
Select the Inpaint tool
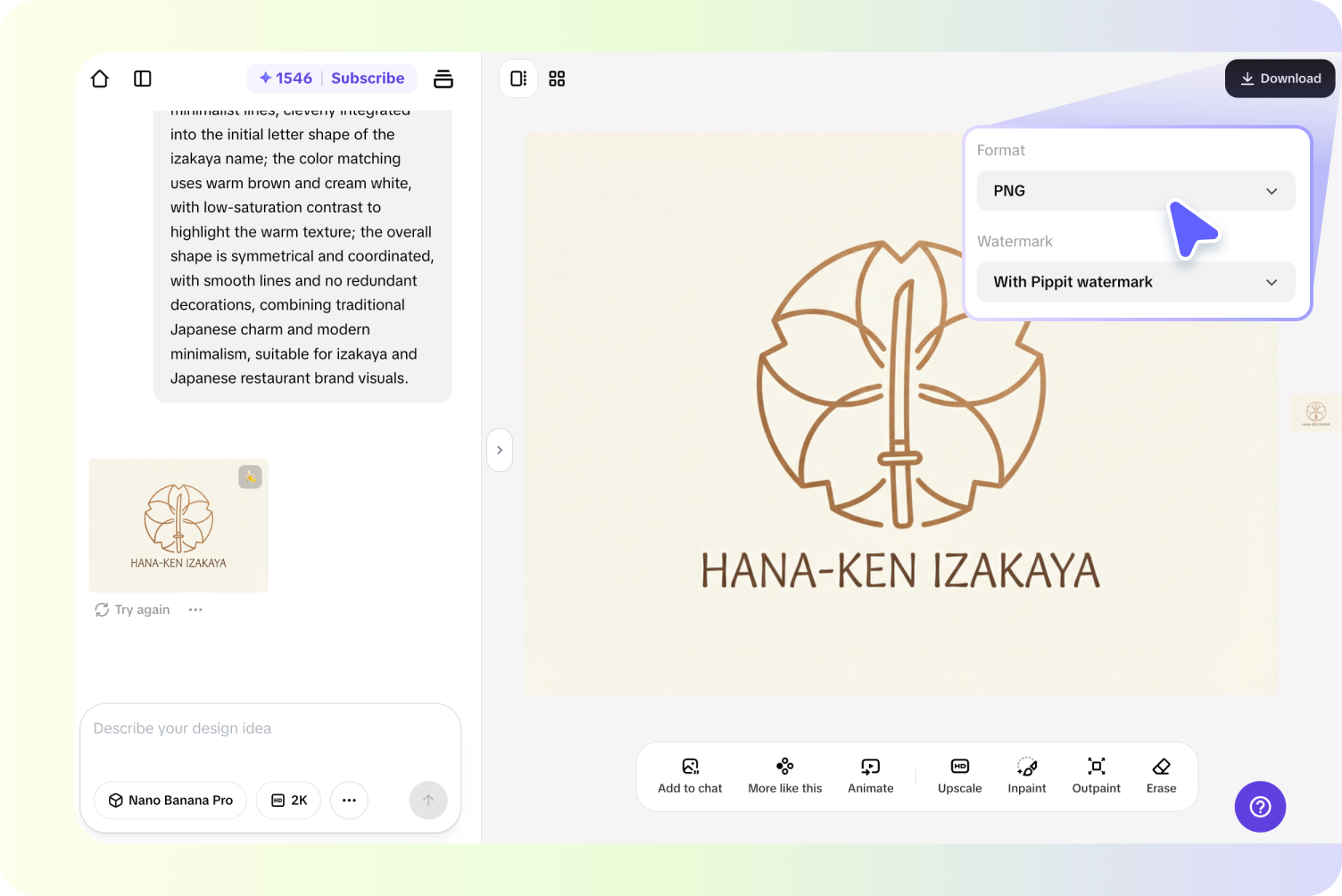[x=1027, y=776]
